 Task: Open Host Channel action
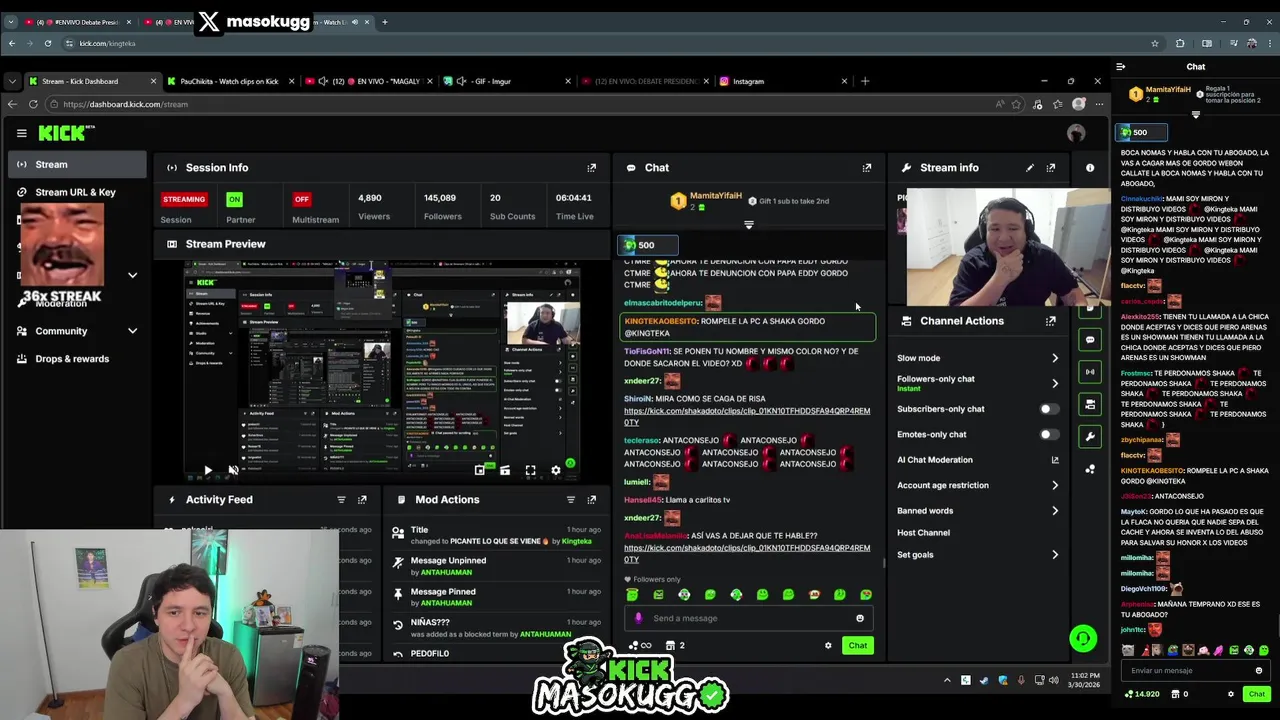923,533
